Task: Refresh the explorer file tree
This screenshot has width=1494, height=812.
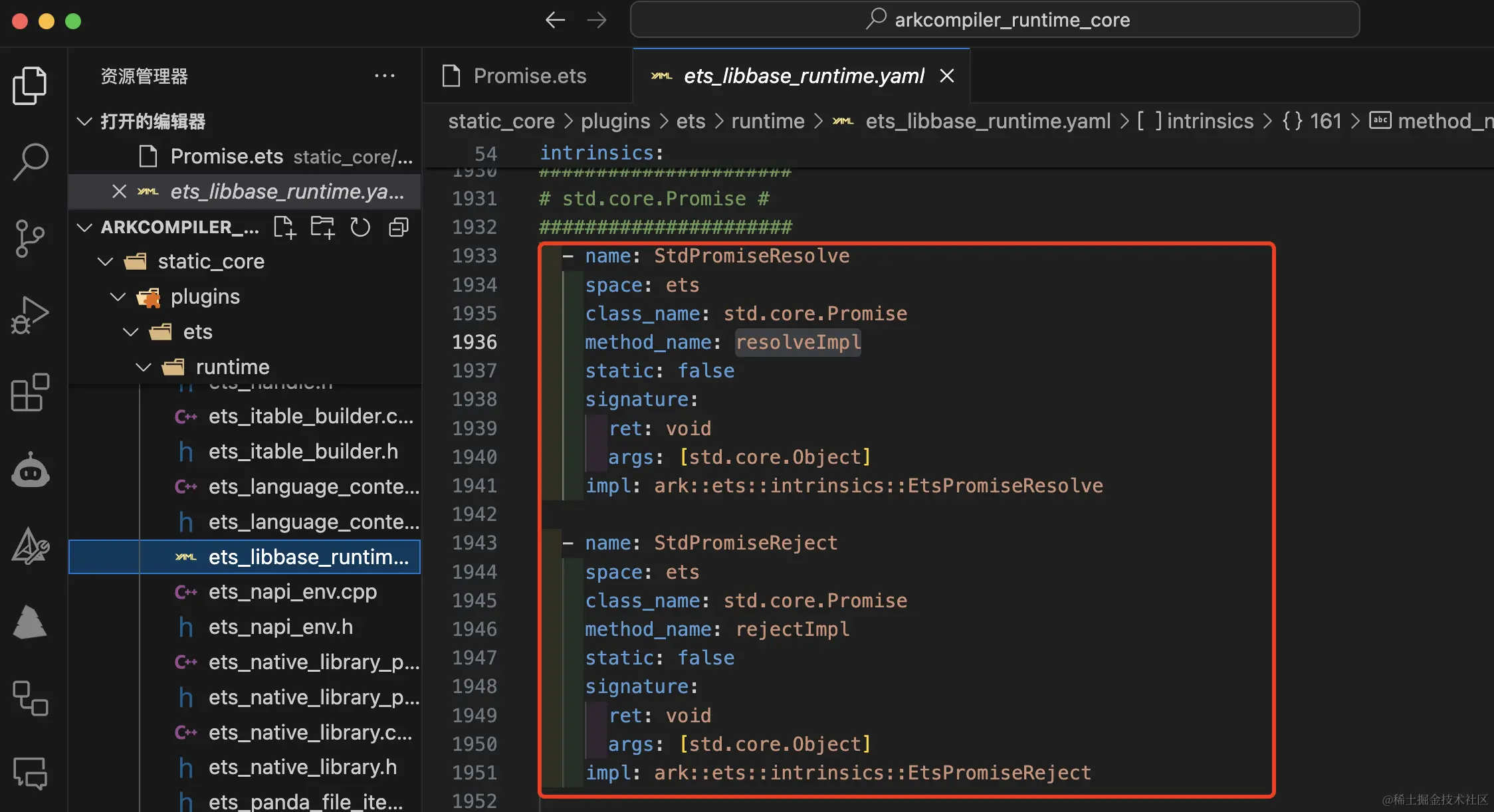Action: [x=360, y=227]
